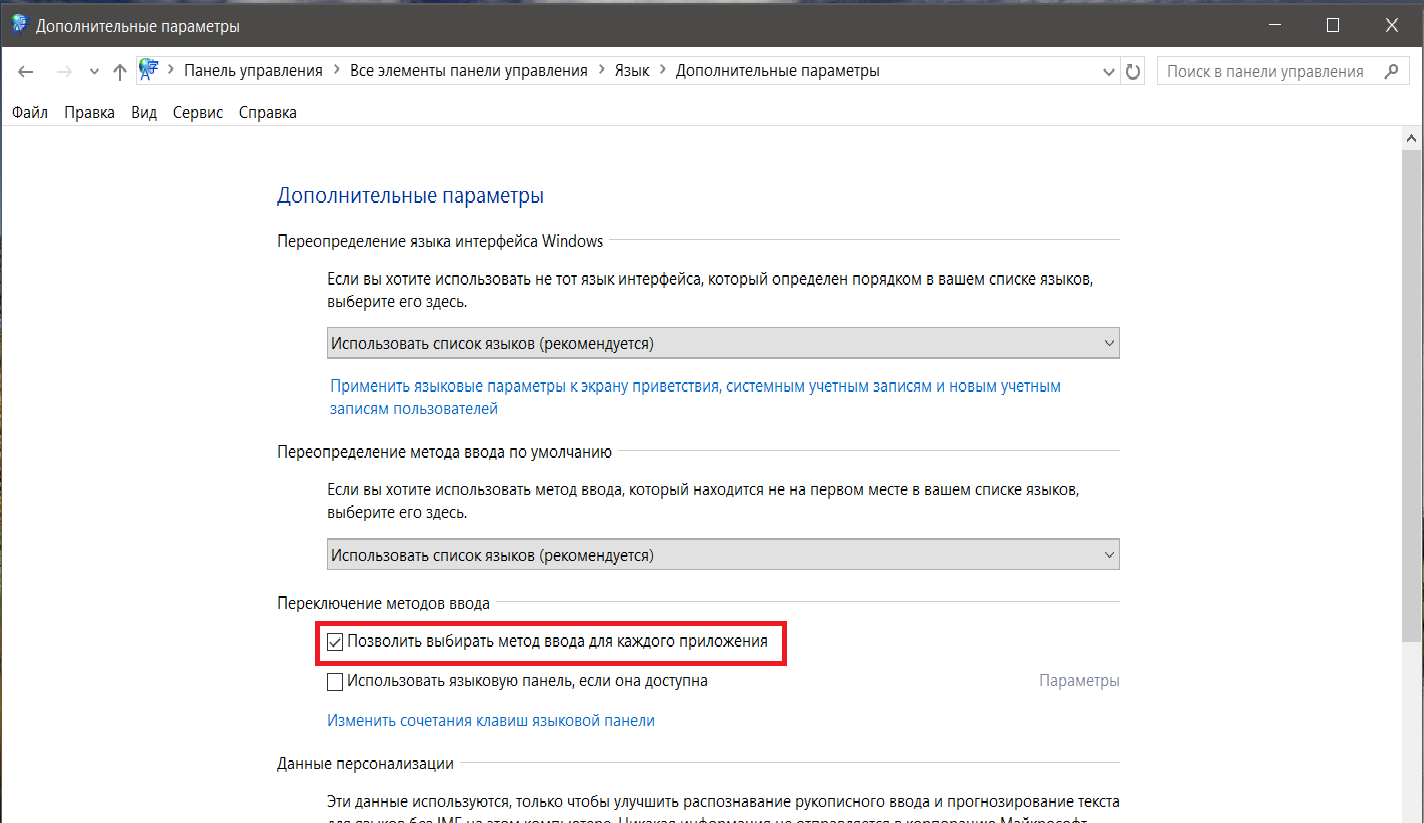Image resolution: width=1424 pixels, height=823 pixels.
Task: Expand the address bar history dropdown
Action: point(1109,72)
